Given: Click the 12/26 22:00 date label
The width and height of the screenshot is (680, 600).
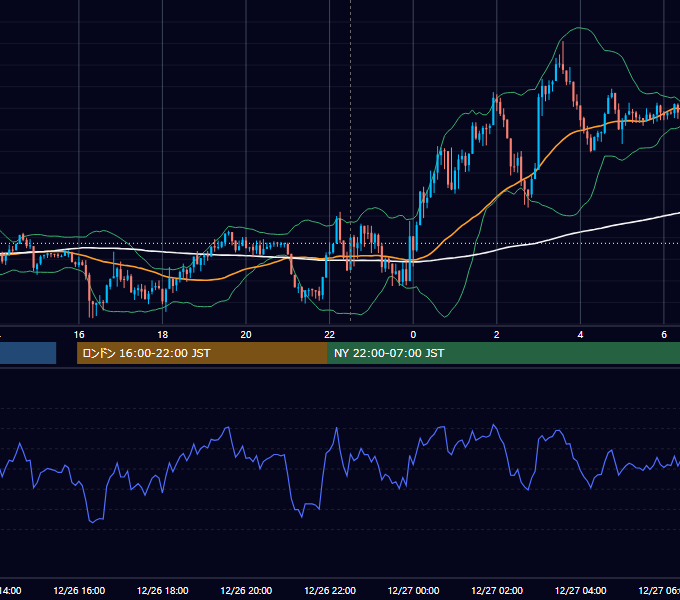Looking at the screenshot, I should [x=330, y=590].
